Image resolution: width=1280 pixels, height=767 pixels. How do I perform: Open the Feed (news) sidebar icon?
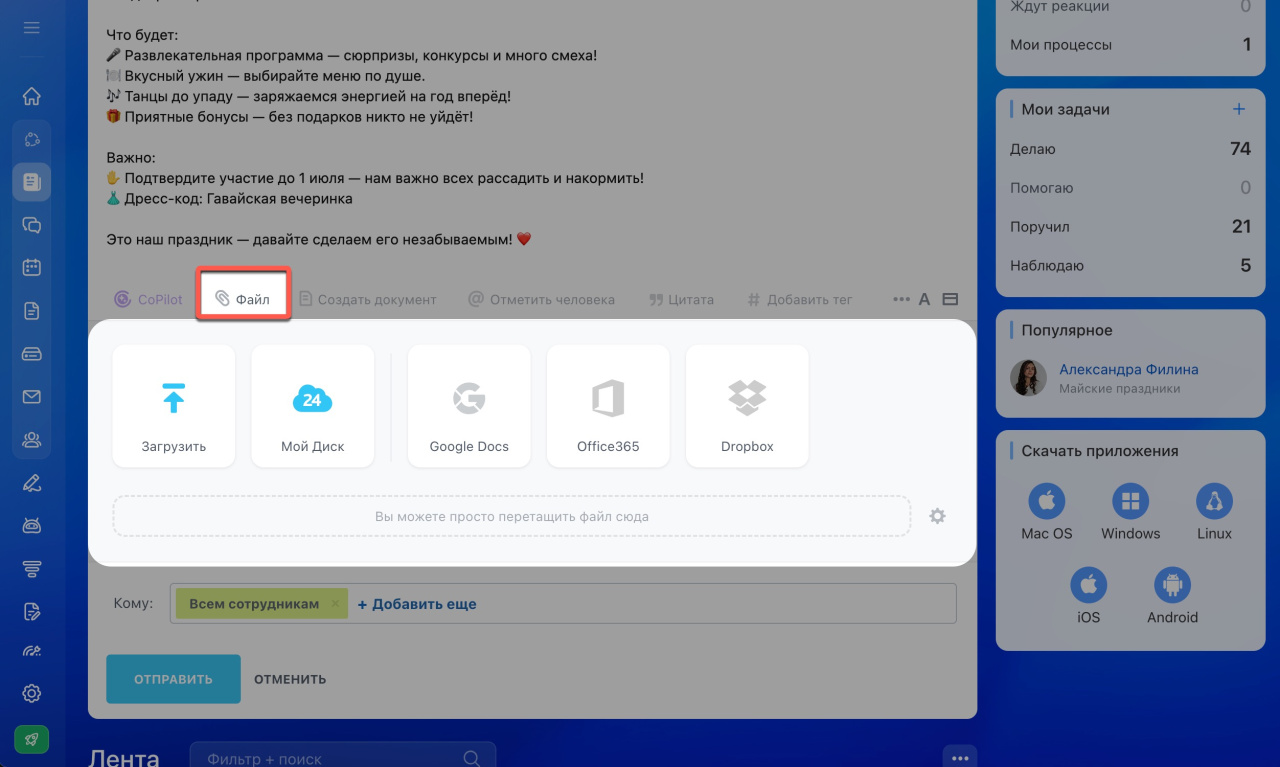(31, 182)
